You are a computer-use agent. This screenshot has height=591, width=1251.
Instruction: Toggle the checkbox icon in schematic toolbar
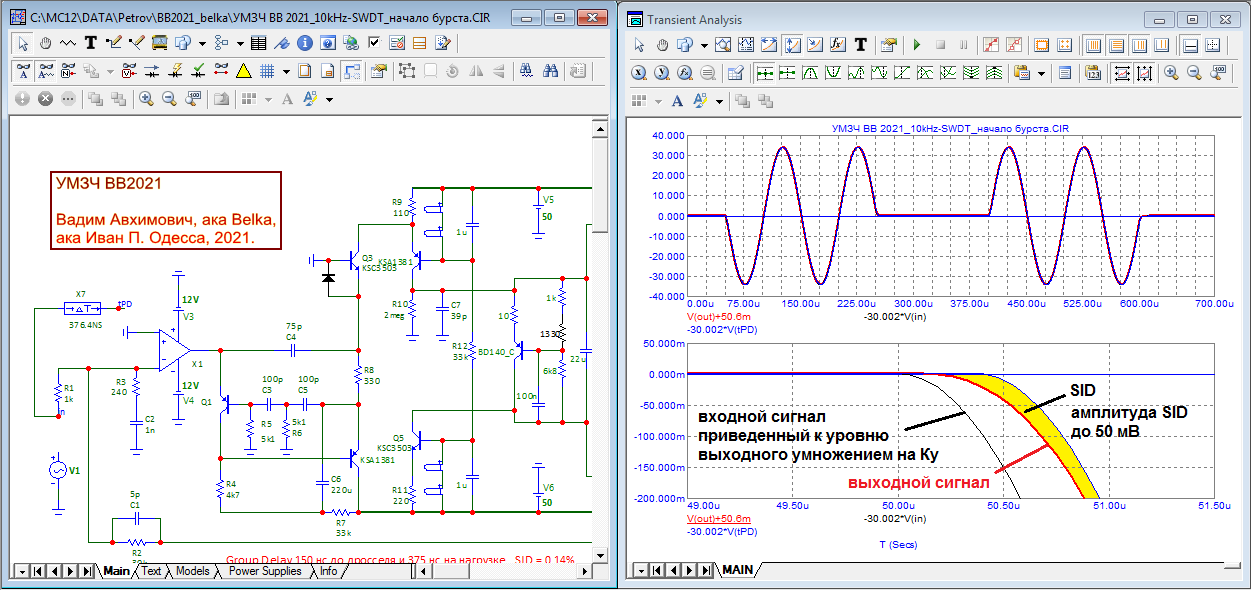click(374, 43)
